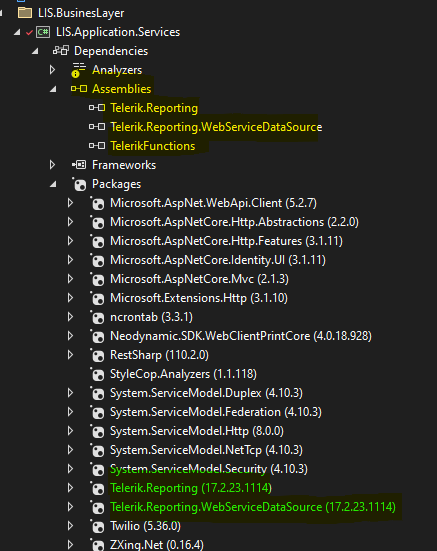Expand the Microsoft.AspNetCore.Mvc package
This screenshot has height=551, width=437.
(x=70, y=279)
